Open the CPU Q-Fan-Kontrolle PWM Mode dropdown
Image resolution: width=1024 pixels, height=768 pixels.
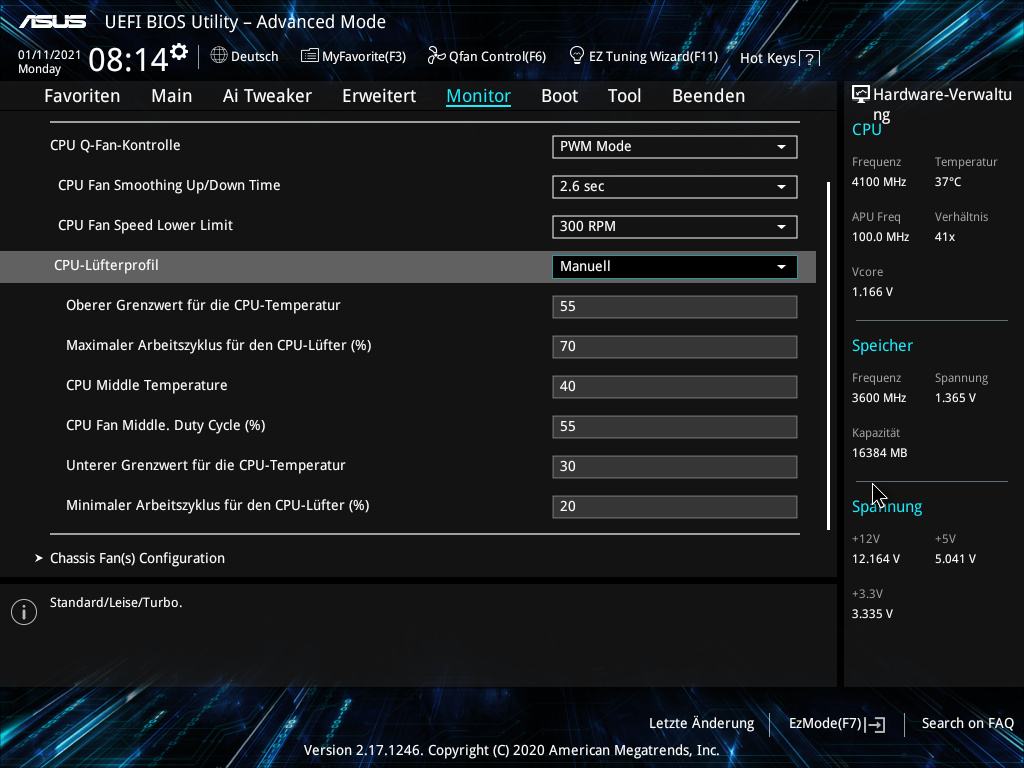[675, 147]
